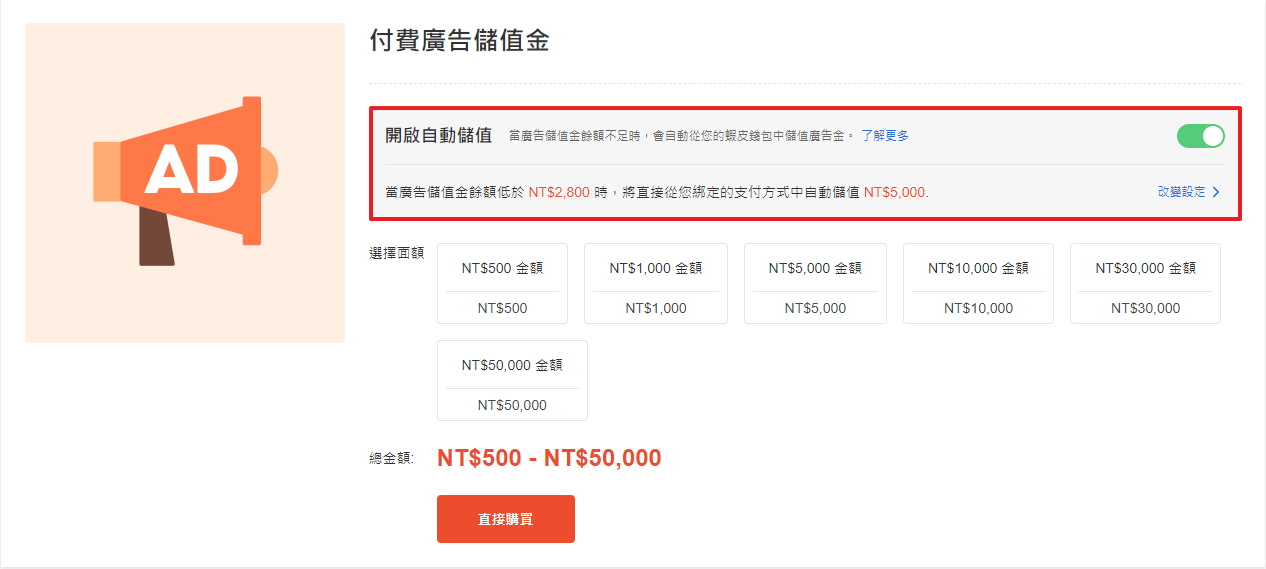The image size is (1266, 569).
Task: Click the NT$5,000 auto top-up amount text
Action: coord(895,192)
